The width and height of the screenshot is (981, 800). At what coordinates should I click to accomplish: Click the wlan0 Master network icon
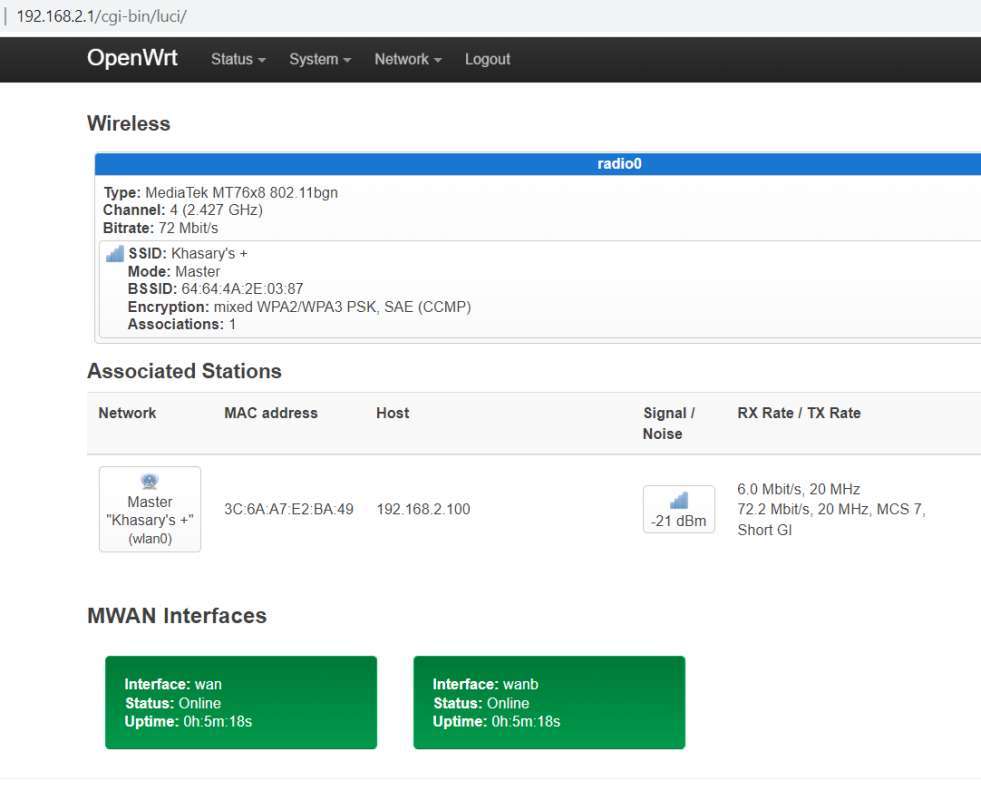pos(150,480)
